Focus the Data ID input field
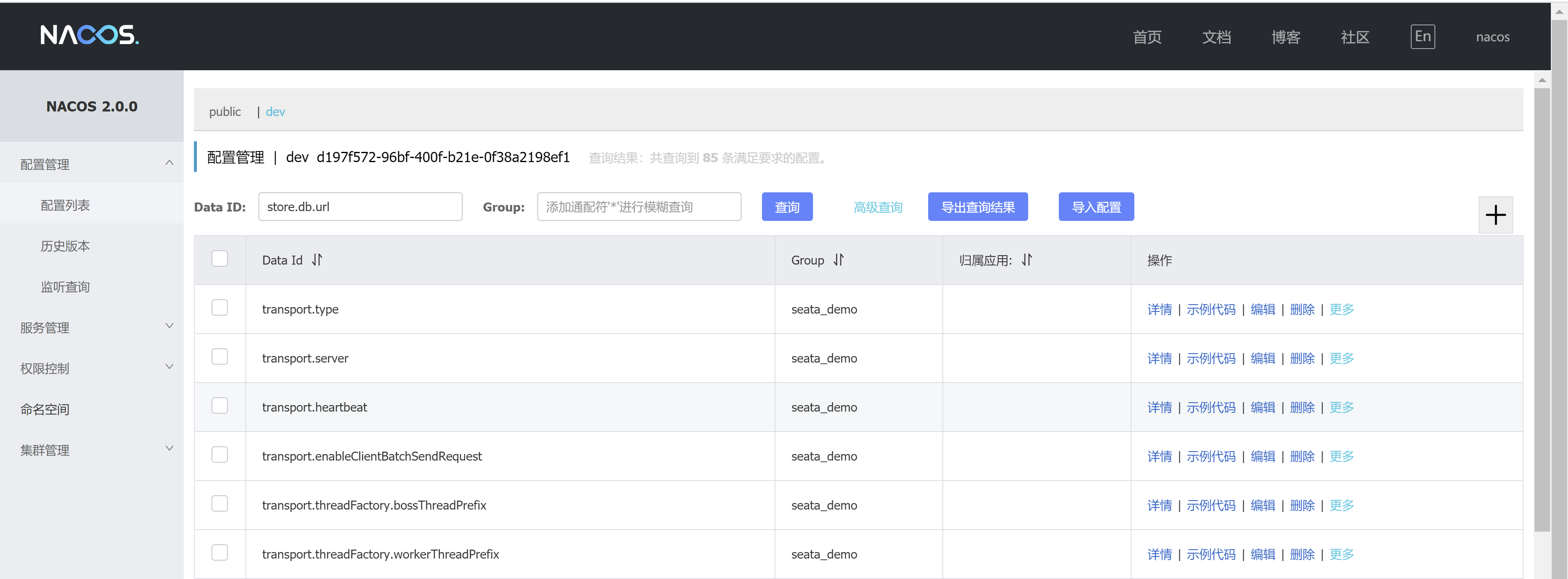This screenshot has height=579, width=1568. 360,206
